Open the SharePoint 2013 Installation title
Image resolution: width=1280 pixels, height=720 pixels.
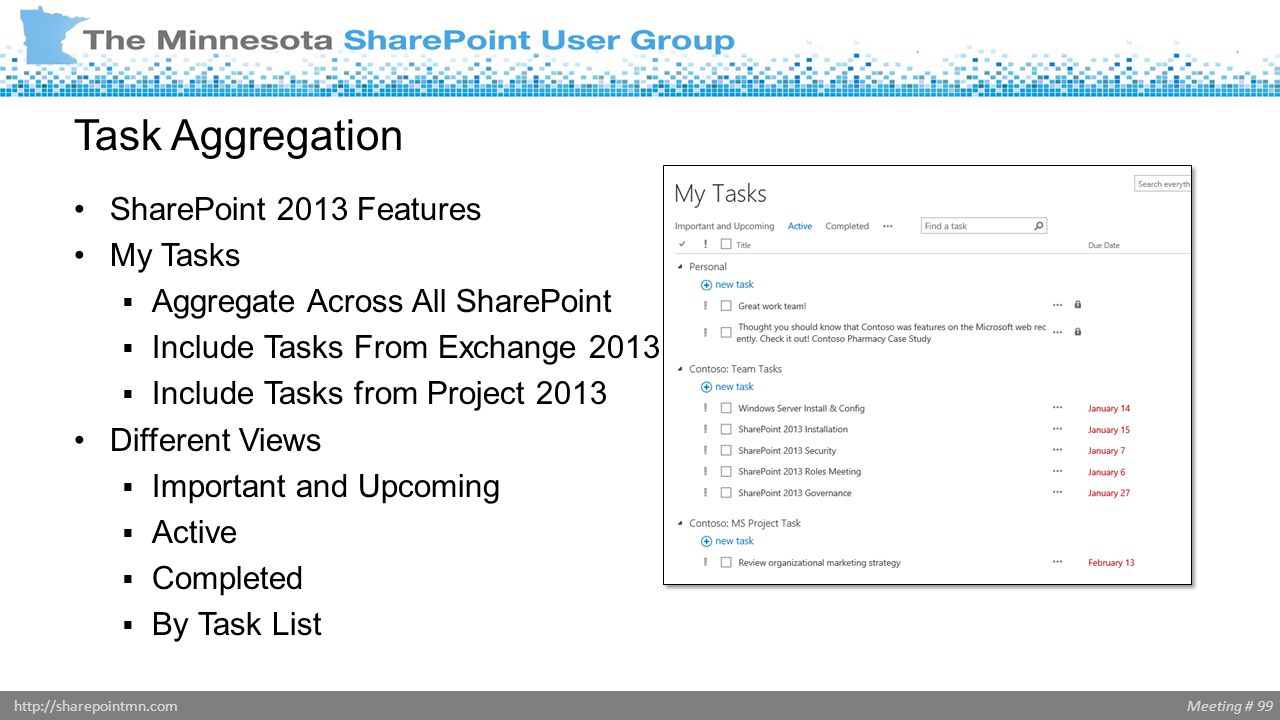pyautogui.click(x=793, y=429)
